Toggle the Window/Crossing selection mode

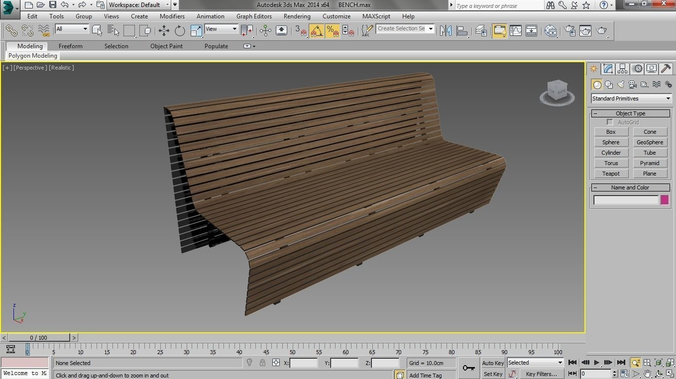coord(145,31)
